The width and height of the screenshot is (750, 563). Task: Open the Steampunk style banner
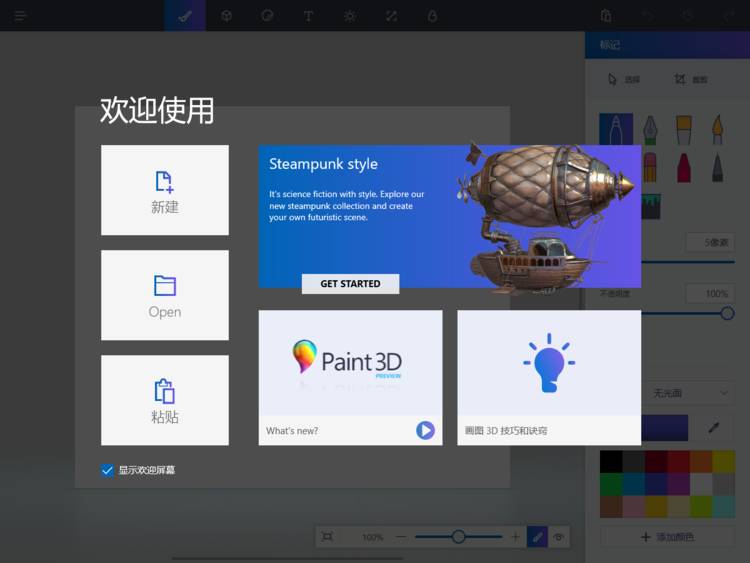[450, 216]
